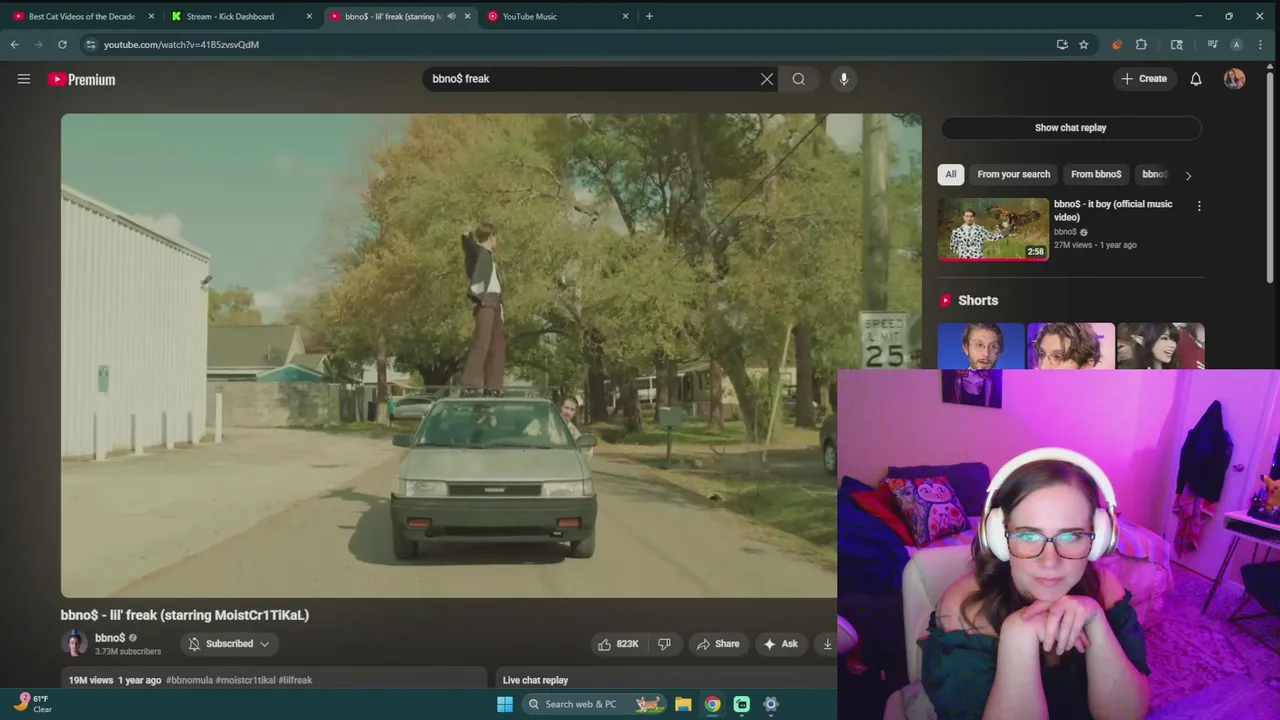
Task: Open more options for 'it boy' video
Action: (1199, 206)
